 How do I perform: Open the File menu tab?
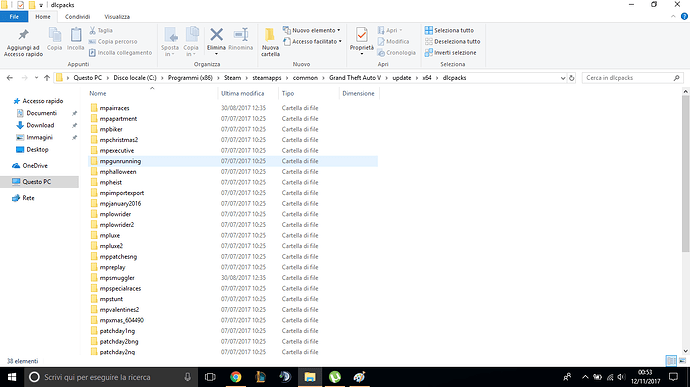click(14, 17)
